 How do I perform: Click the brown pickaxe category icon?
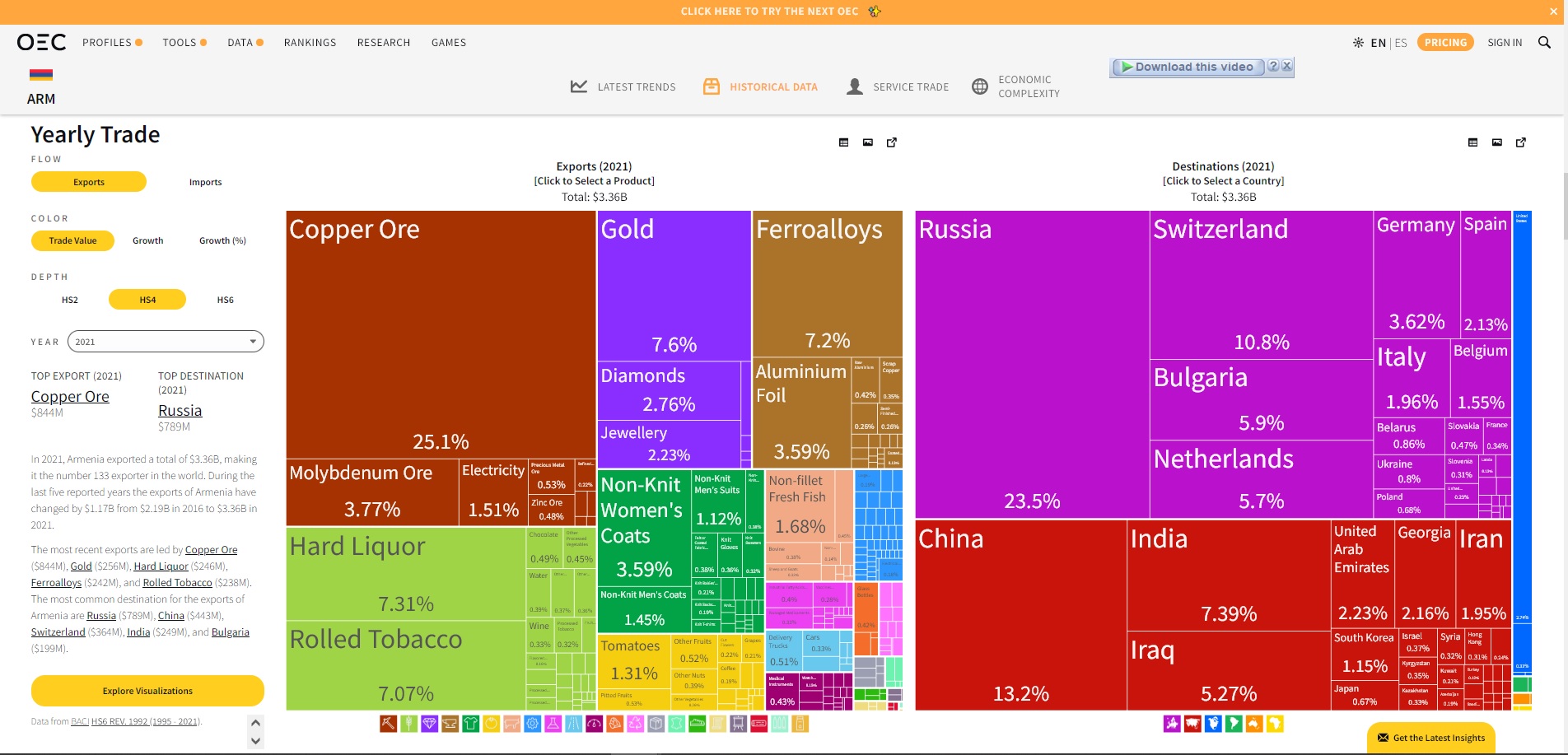point(388,724)
